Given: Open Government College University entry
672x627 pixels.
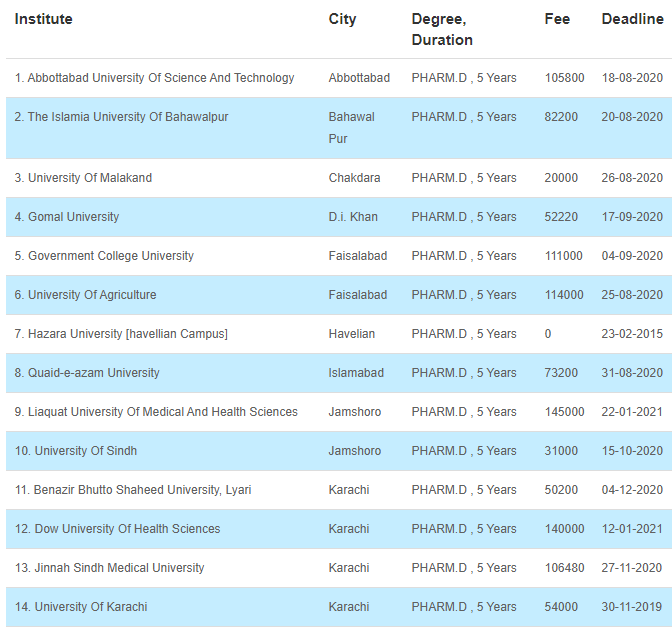Looking at the screenshot, I should (x=111, y=255).
